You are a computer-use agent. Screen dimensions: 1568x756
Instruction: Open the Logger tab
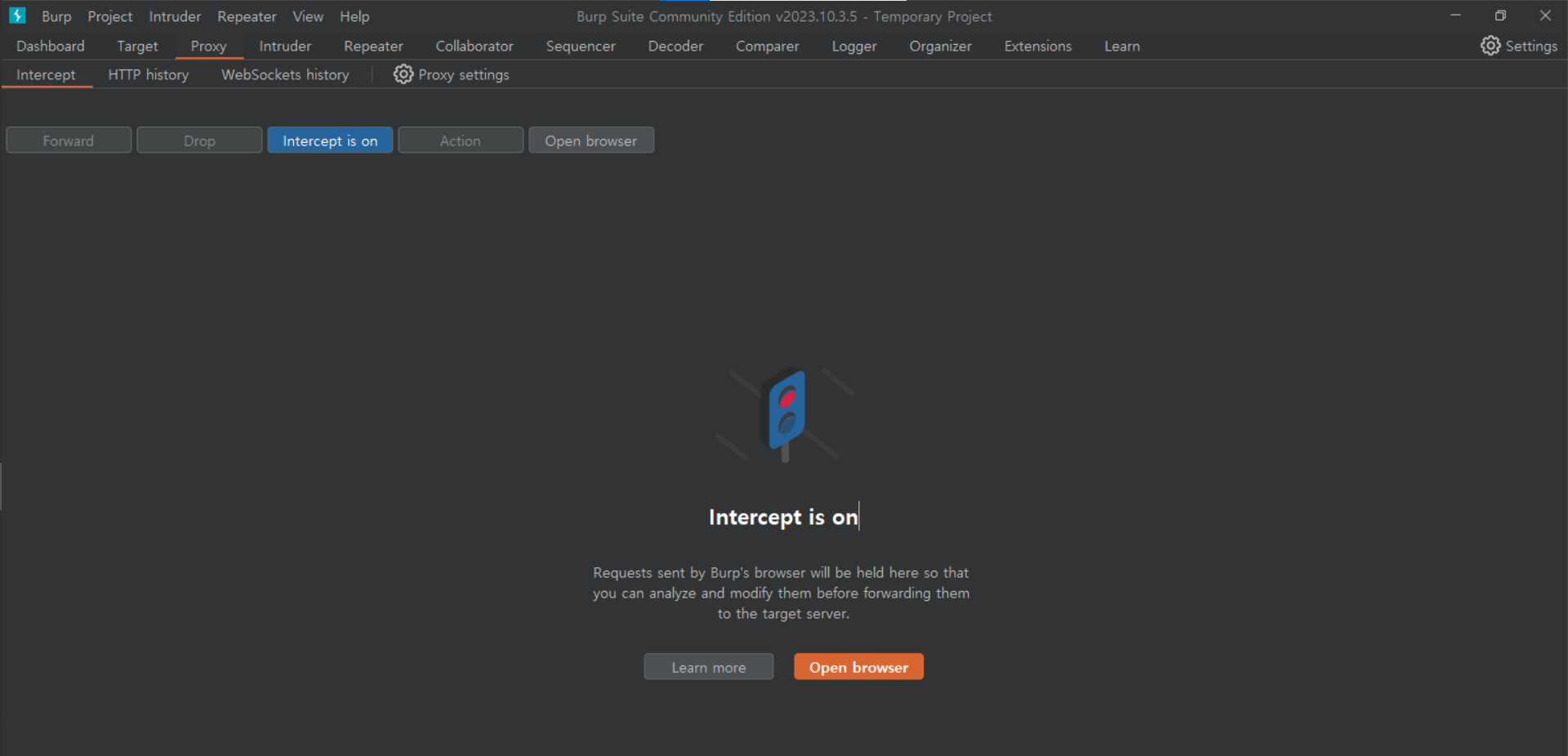[x=854, y=46]
